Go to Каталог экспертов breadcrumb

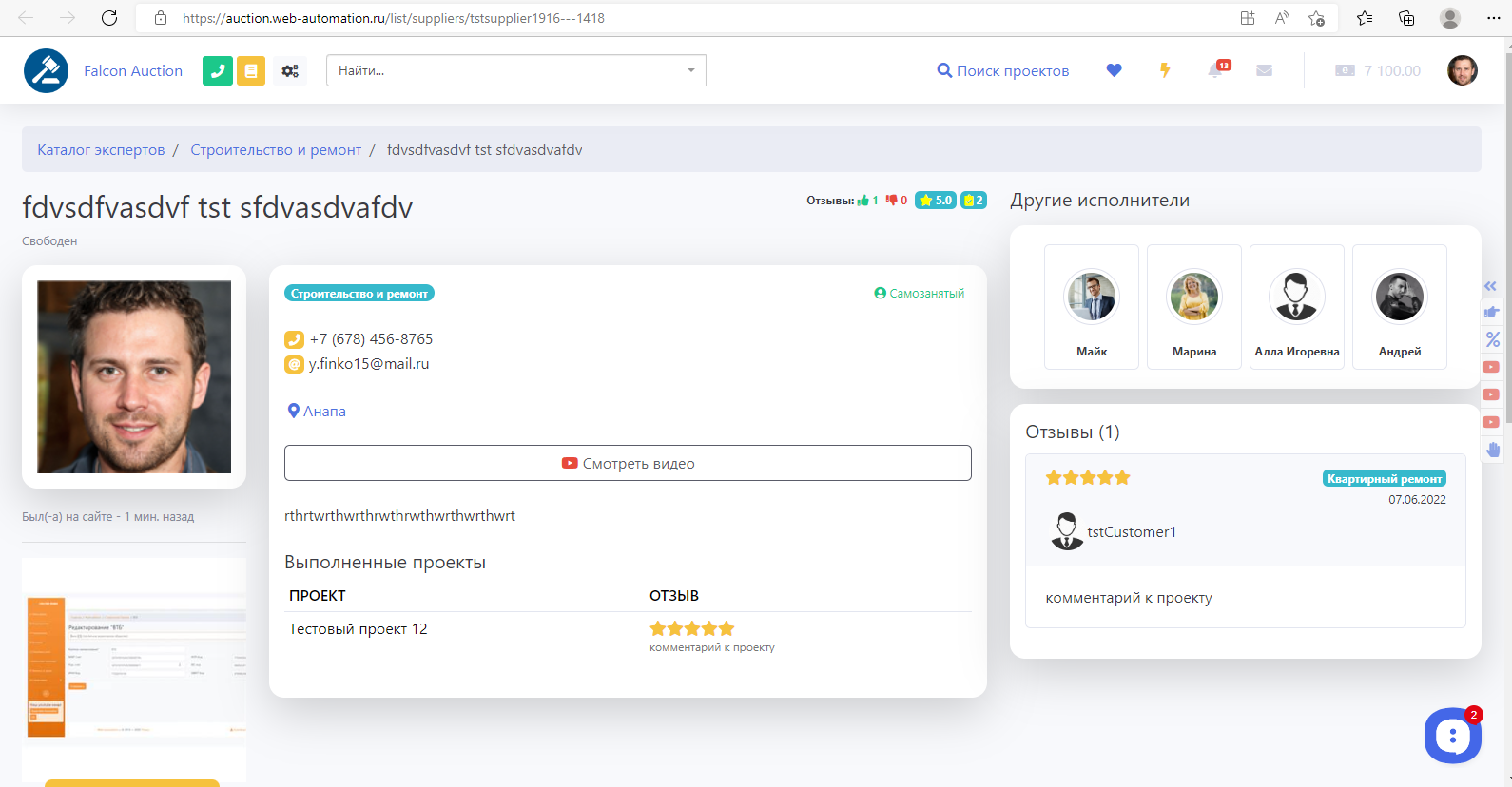(x=101, y=150)
